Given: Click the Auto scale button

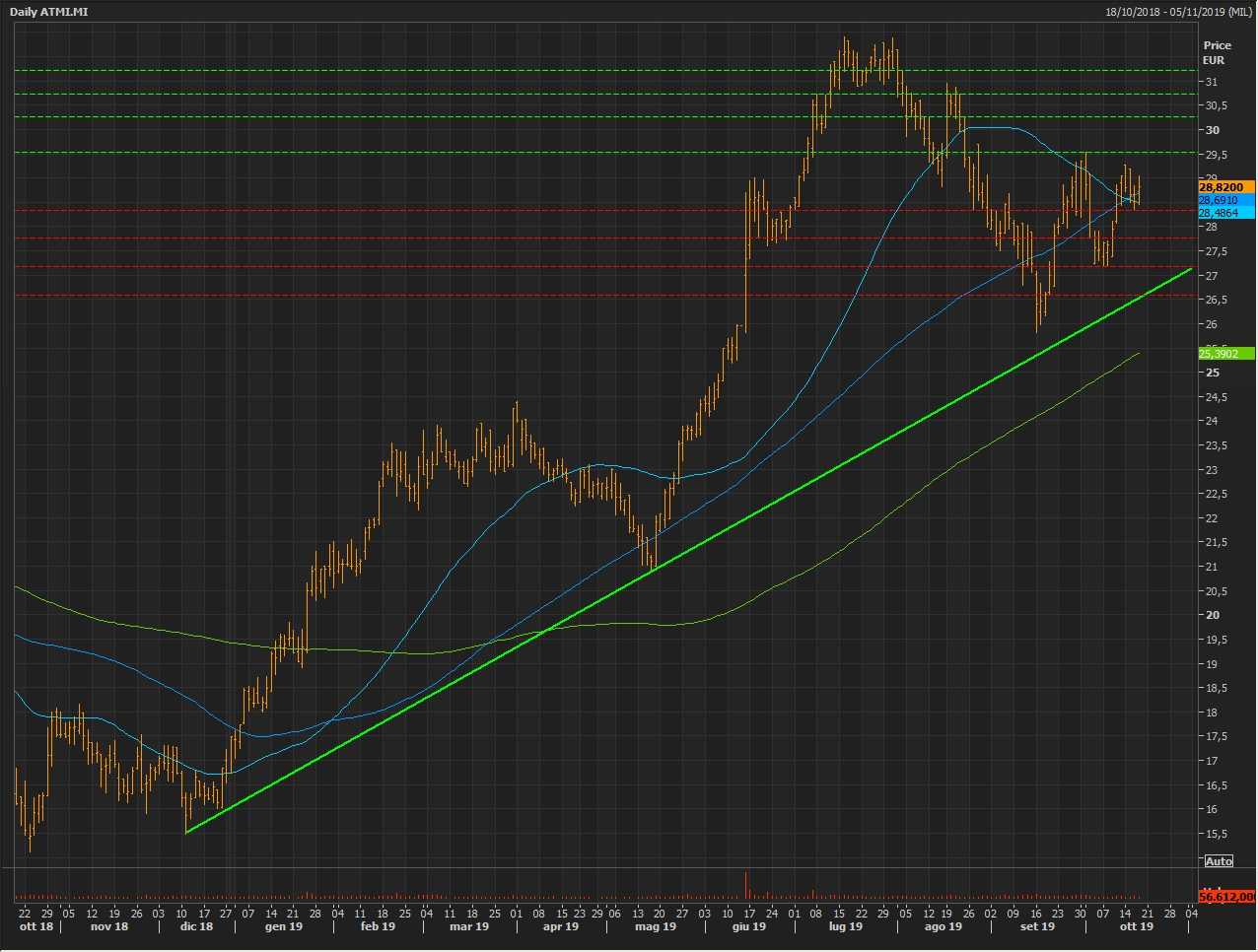Looking at the screenshot, I should coord(1219,861).
